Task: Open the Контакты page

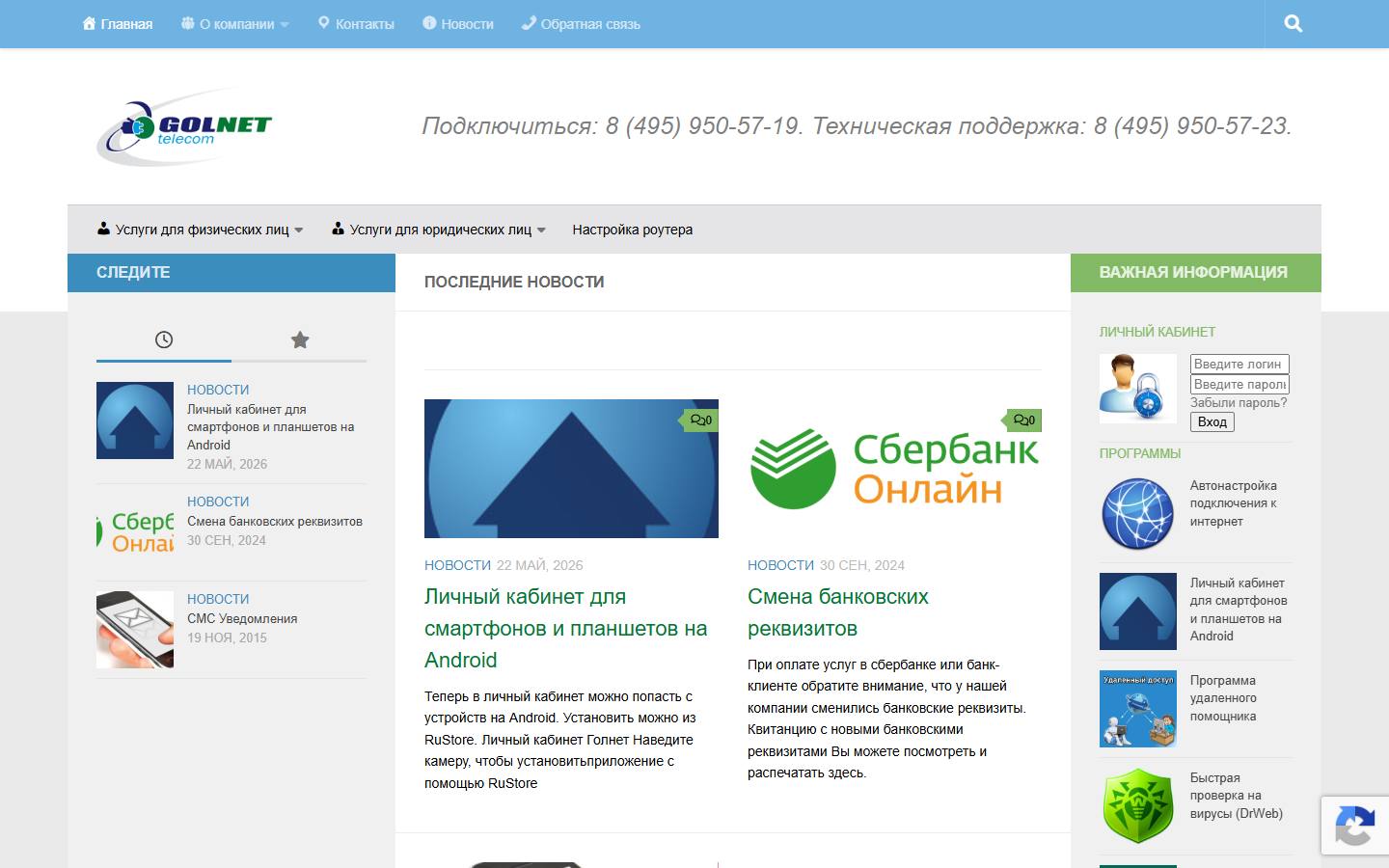Action: 356,24
